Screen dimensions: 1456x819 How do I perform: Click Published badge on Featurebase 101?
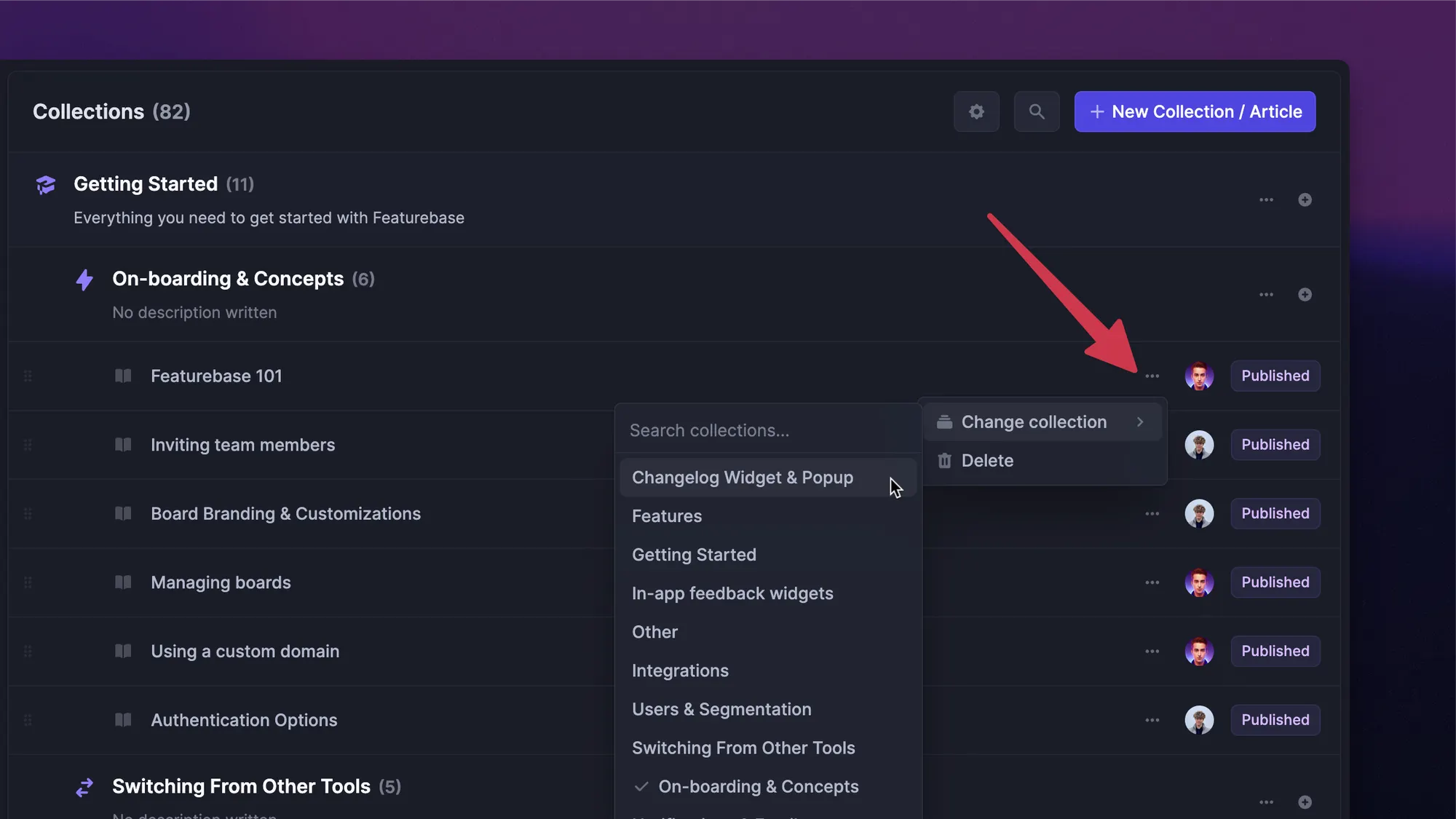point(1275,376)
